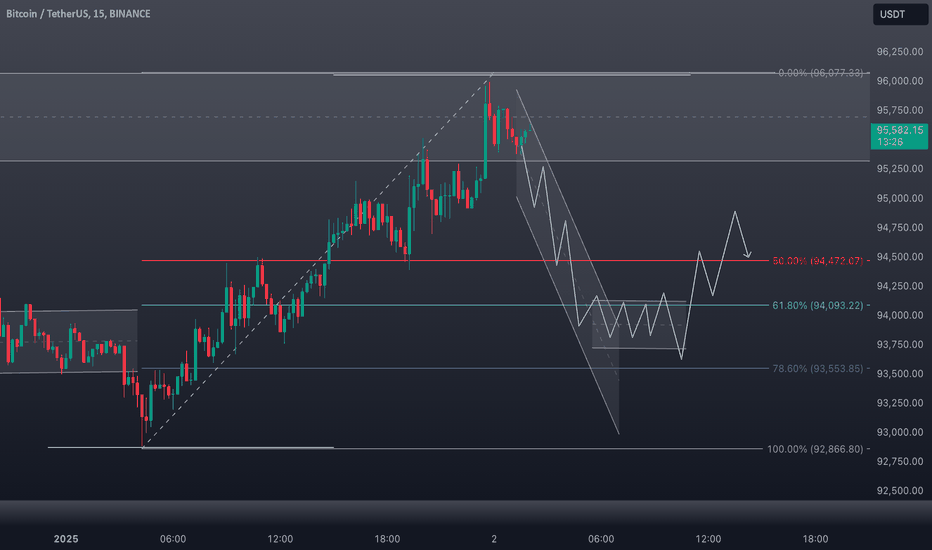
Task: Click the first 12:00 time axis label
Action: coord(280,539)
